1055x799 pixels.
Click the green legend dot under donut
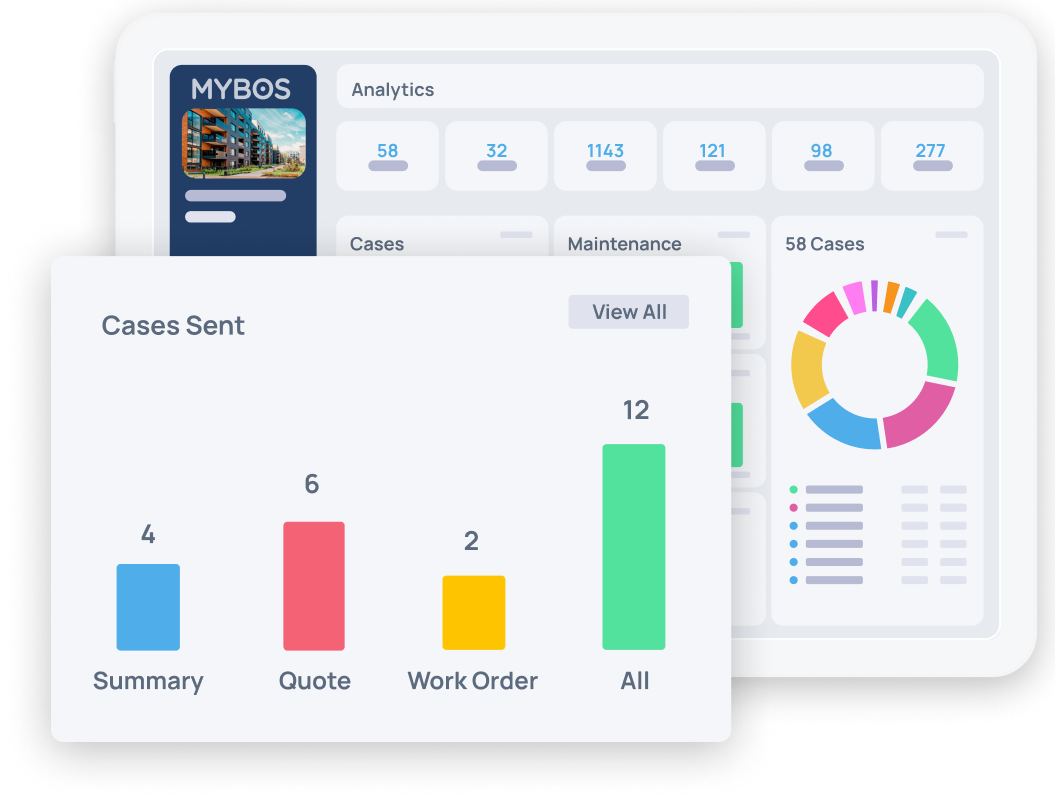click(x=794, y=490)
